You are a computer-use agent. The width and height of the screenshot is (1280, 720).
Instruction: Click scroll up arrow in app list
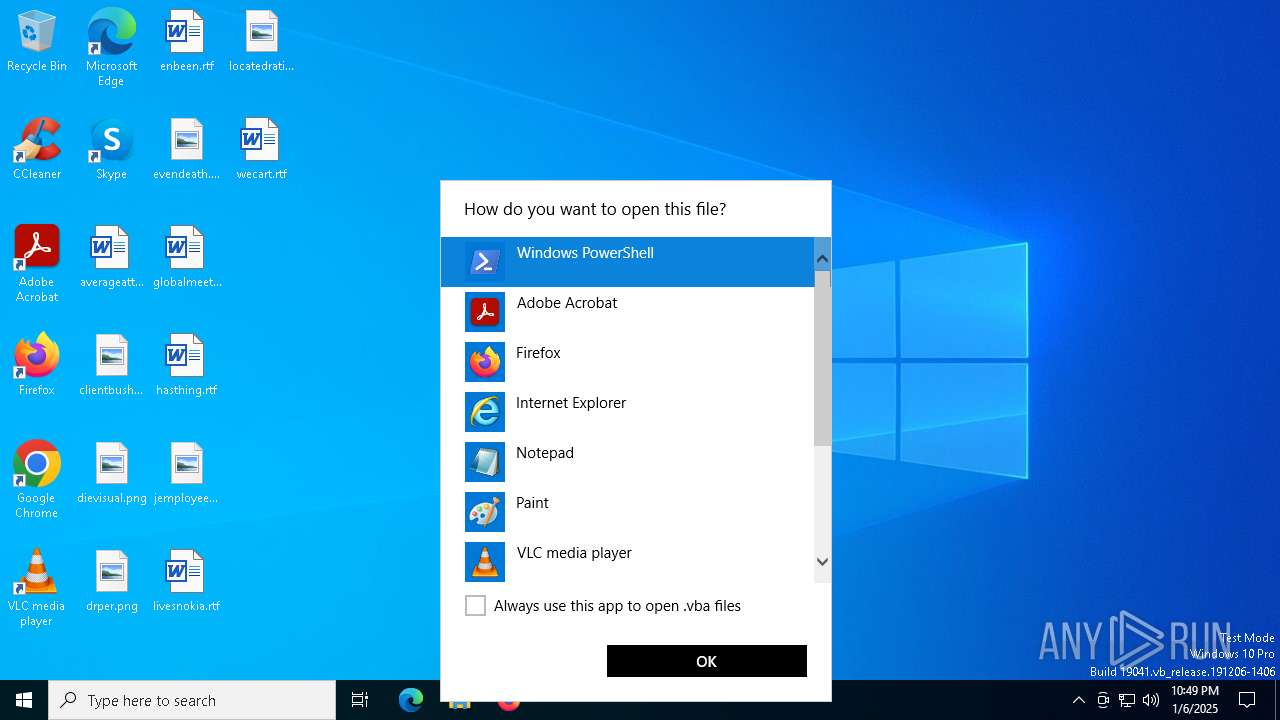click(822, 260)
